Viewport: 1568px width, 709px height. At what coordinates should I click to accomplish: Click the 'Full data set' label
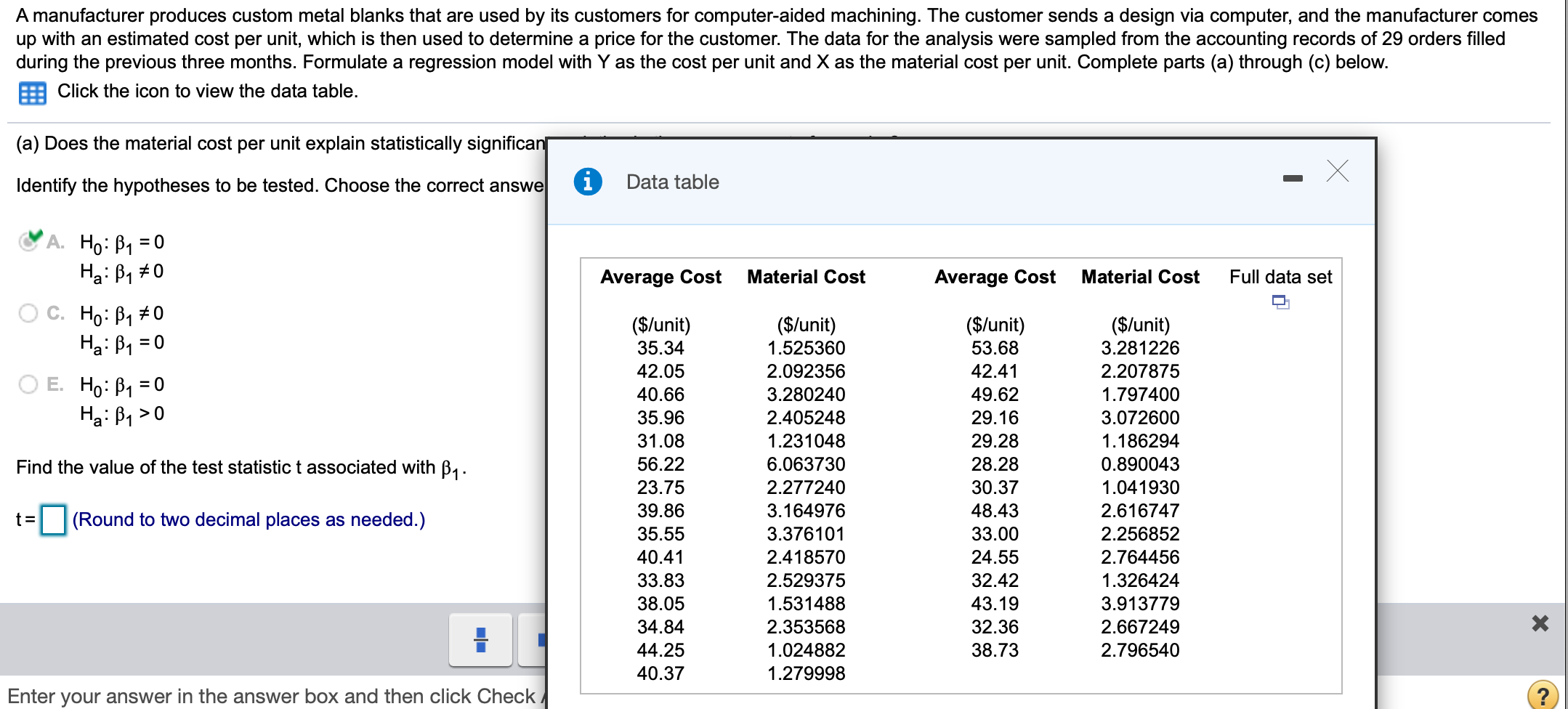(x=1280, y=277)
